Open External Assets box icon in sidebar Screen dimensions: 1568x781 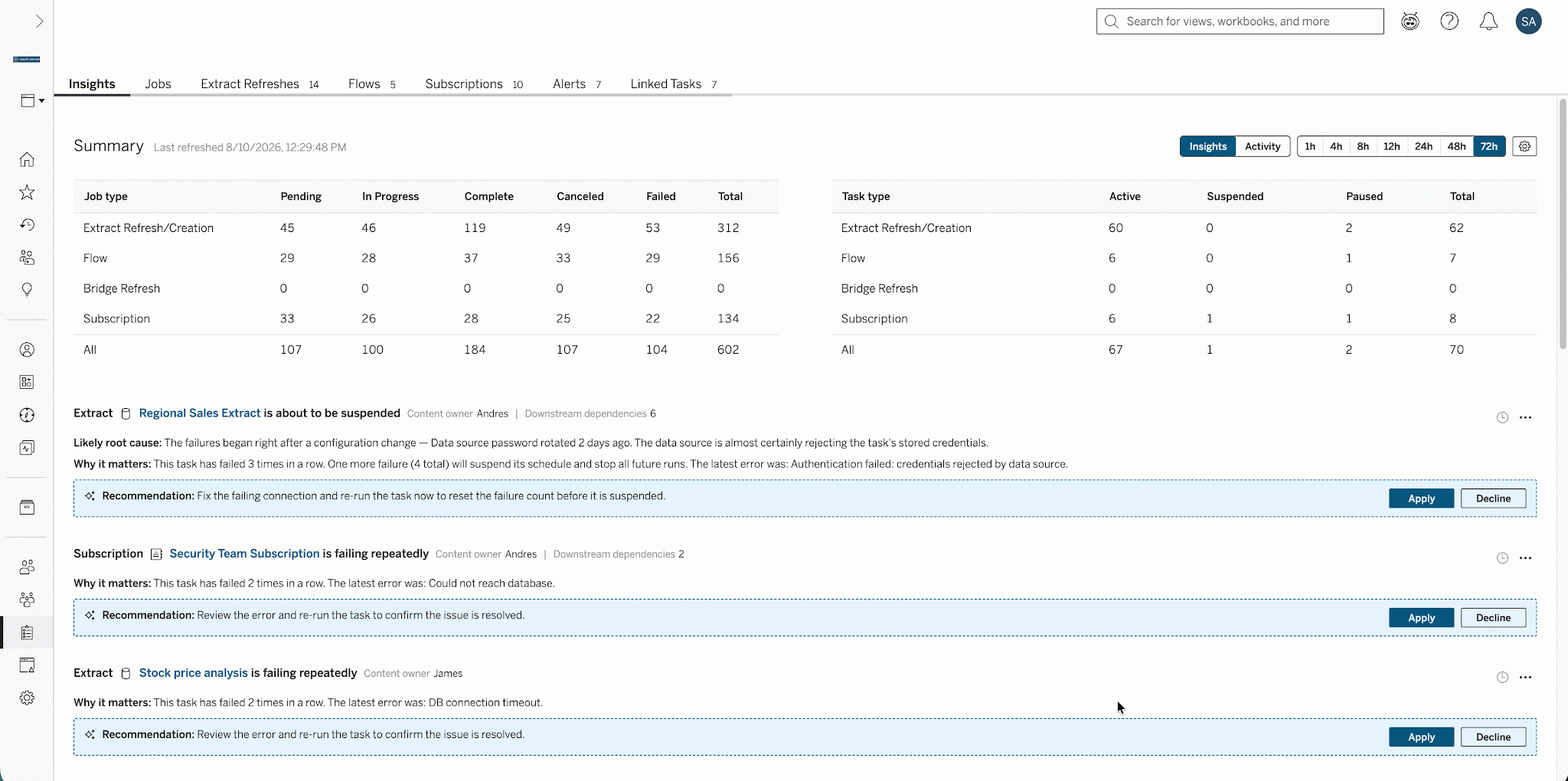[x=27, y=508]
